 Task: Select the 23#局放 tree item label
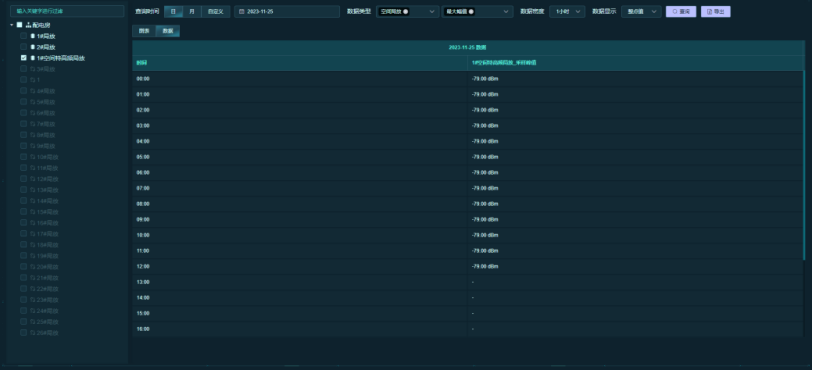click(47, 300)
